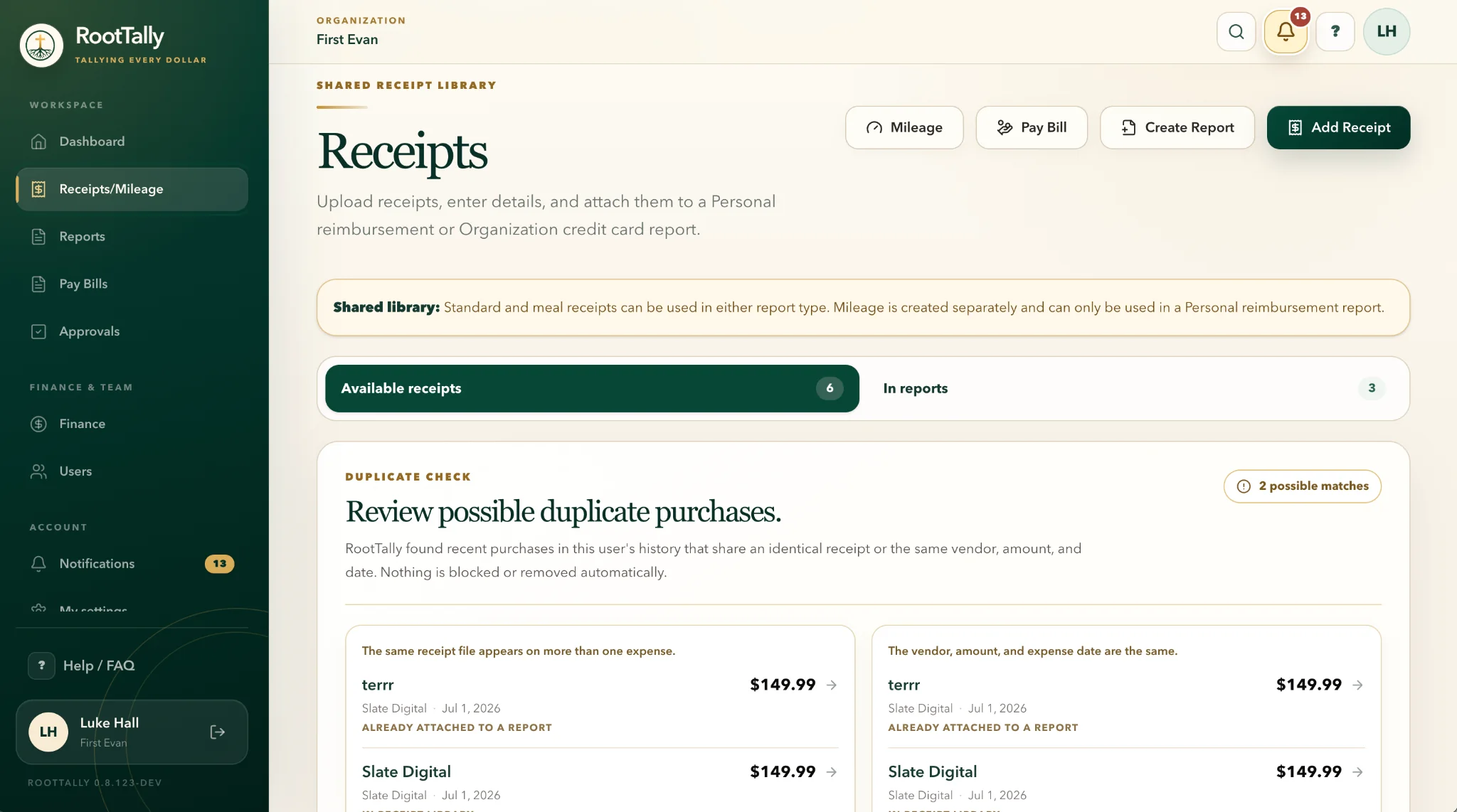
Task: Click the Luke Hall user name
Action: click(x=110, y=723)
